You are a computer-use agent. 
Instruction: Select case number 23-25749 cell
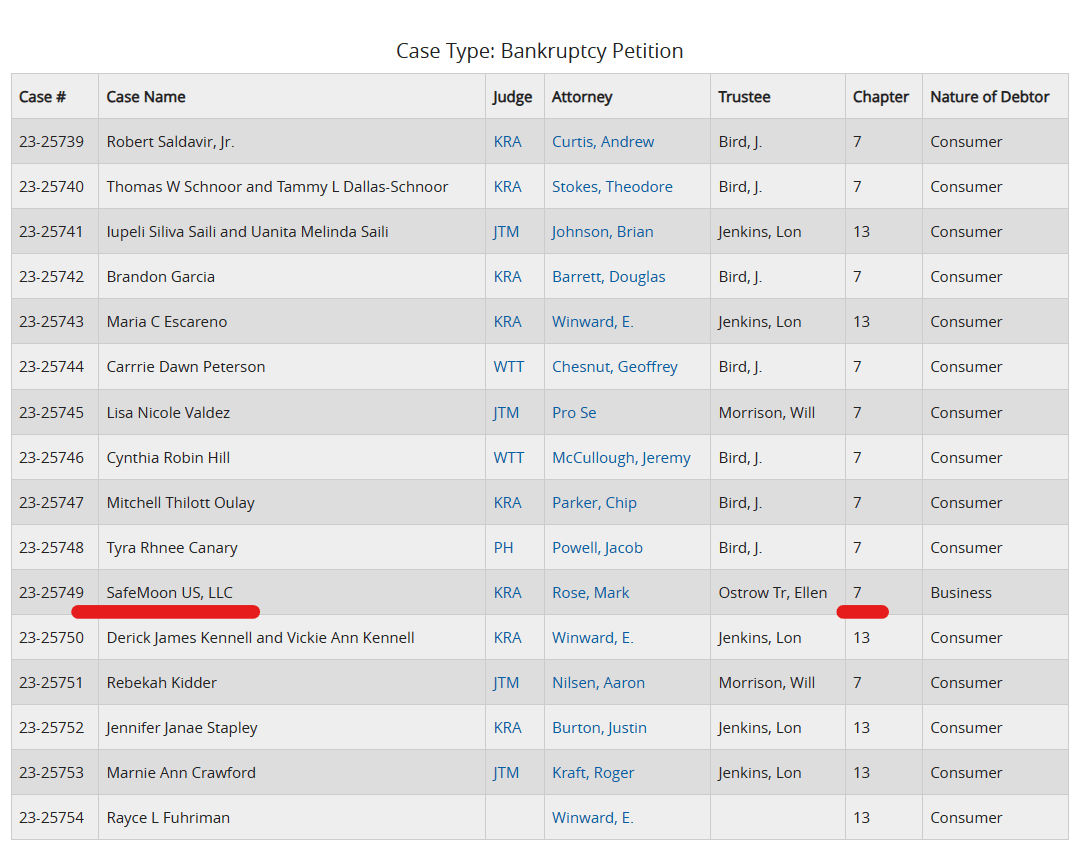point(51,593)
